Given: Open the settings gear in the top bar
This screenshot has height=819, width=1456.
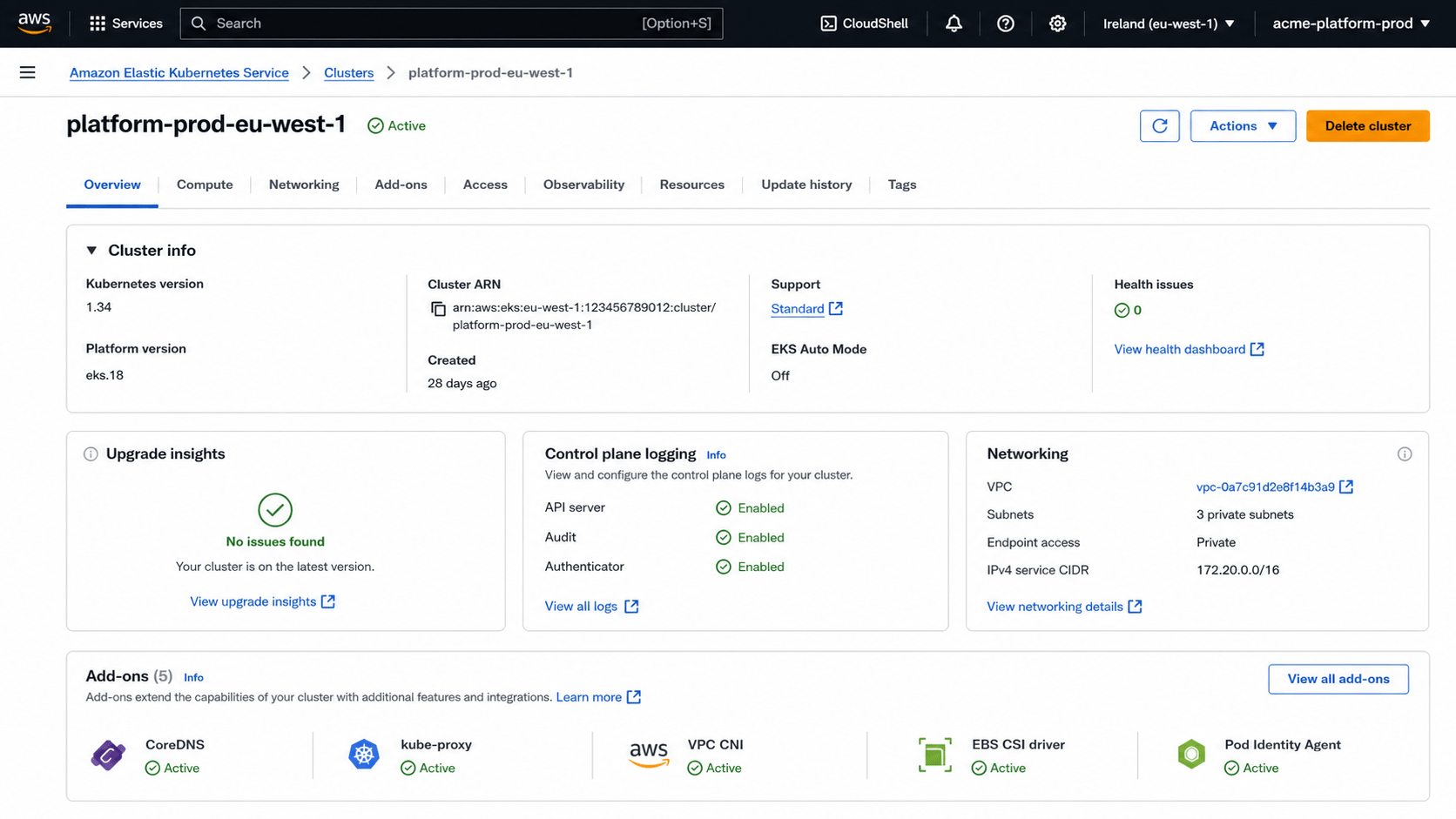Looking at the screenshot, I should [1057, 23].
